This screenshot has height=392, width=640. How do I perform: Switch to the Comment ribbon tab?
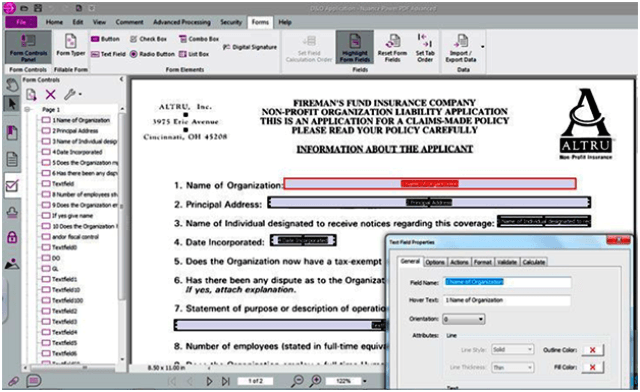(x=129, y=22)
